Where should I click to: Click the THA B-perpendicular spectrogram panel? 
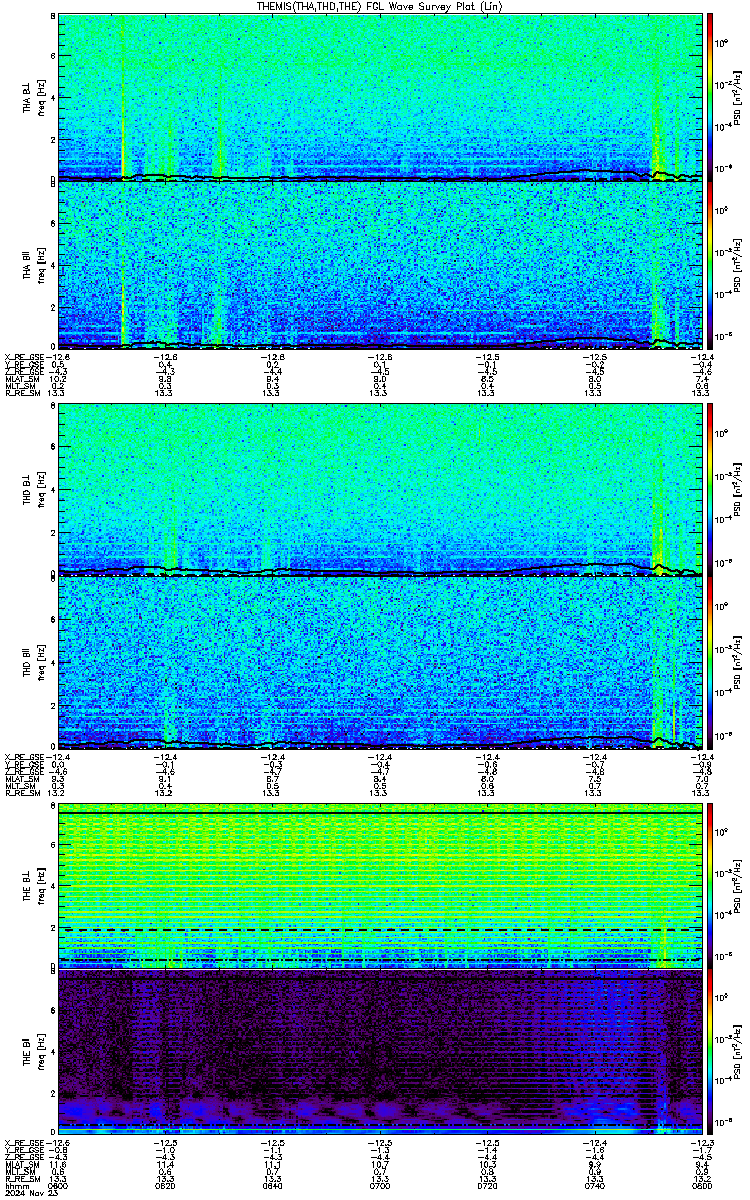[379, 98]
